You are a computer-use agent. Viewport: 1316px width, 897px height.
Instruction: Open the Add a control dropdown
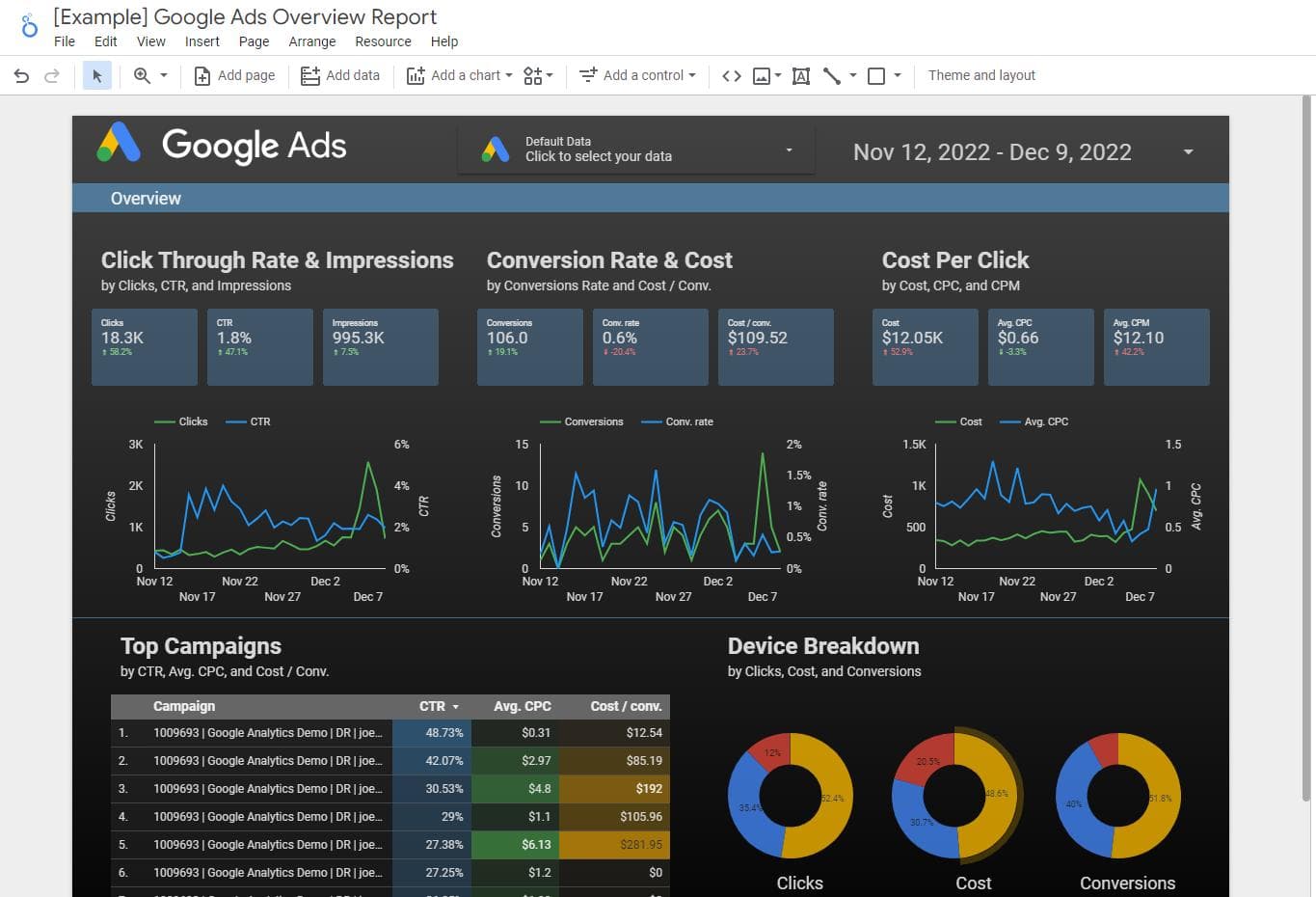tap(637, 75)
